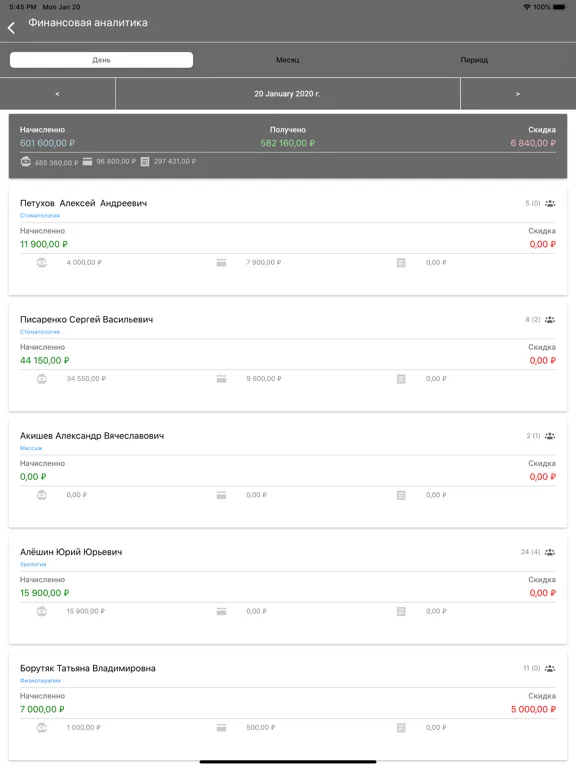The image size is (576, 768).
Task: Tap the card payment icon in Борутяк's card
Action: point(221,727)
